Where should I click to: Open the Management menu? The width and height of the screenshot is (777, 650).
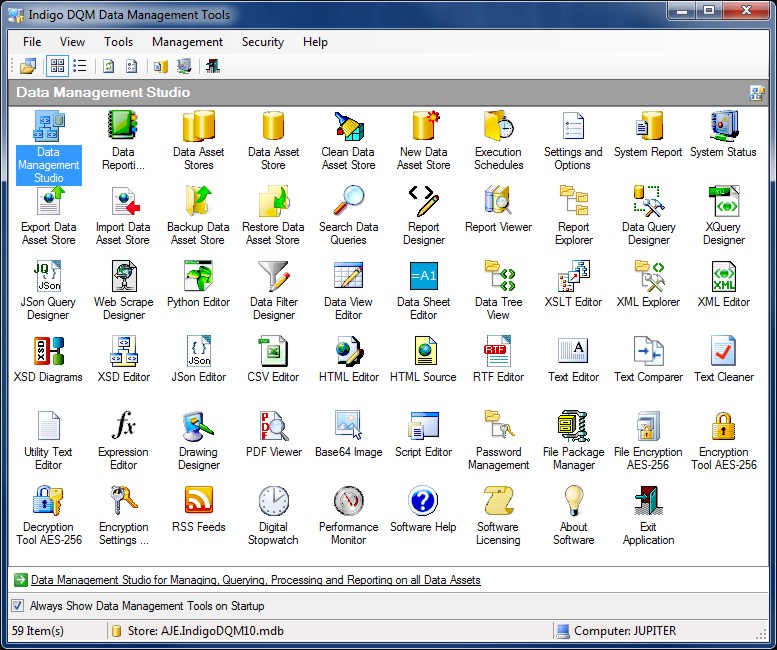click(x=187, y=42)
